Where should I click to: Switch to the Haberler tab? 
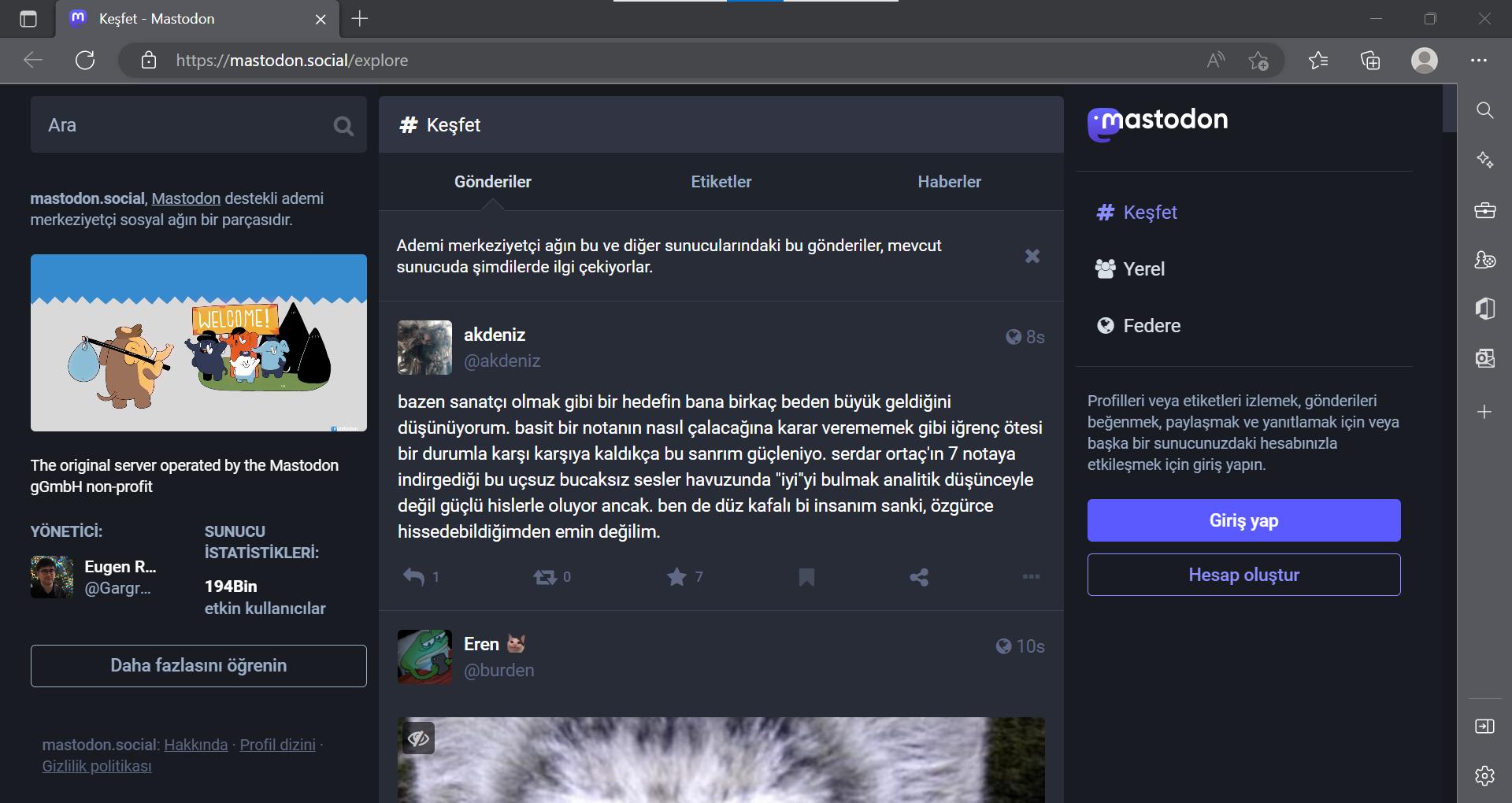950,182
